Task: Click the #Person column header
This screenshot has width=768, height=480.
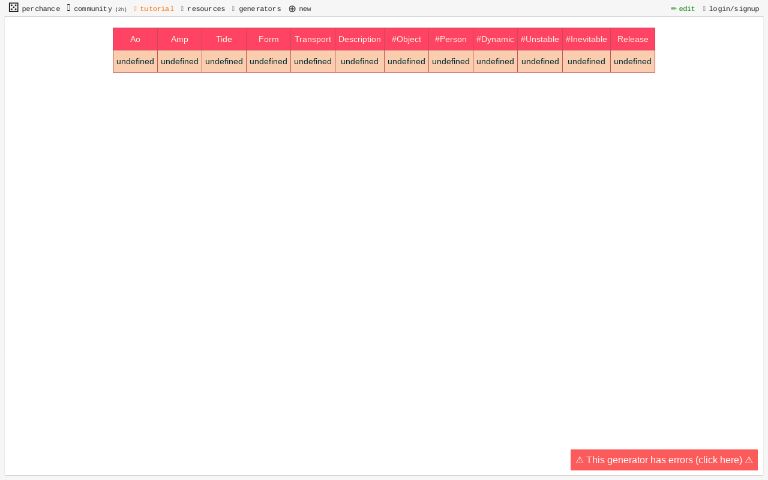Action: 450,39
